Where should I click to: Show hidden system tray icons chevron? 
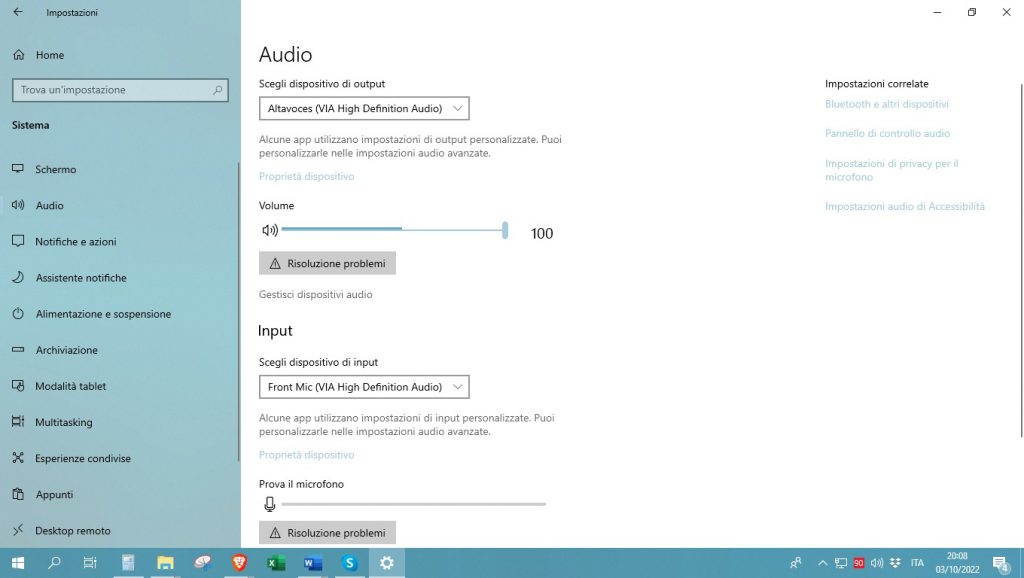[x=823, y=563]
